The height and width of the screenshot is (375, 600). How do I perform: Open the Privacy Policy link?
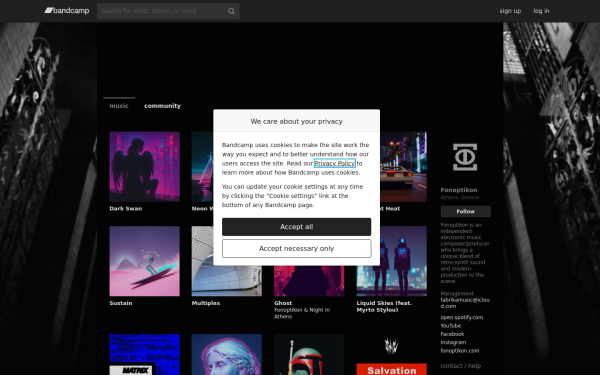(334, 163)
